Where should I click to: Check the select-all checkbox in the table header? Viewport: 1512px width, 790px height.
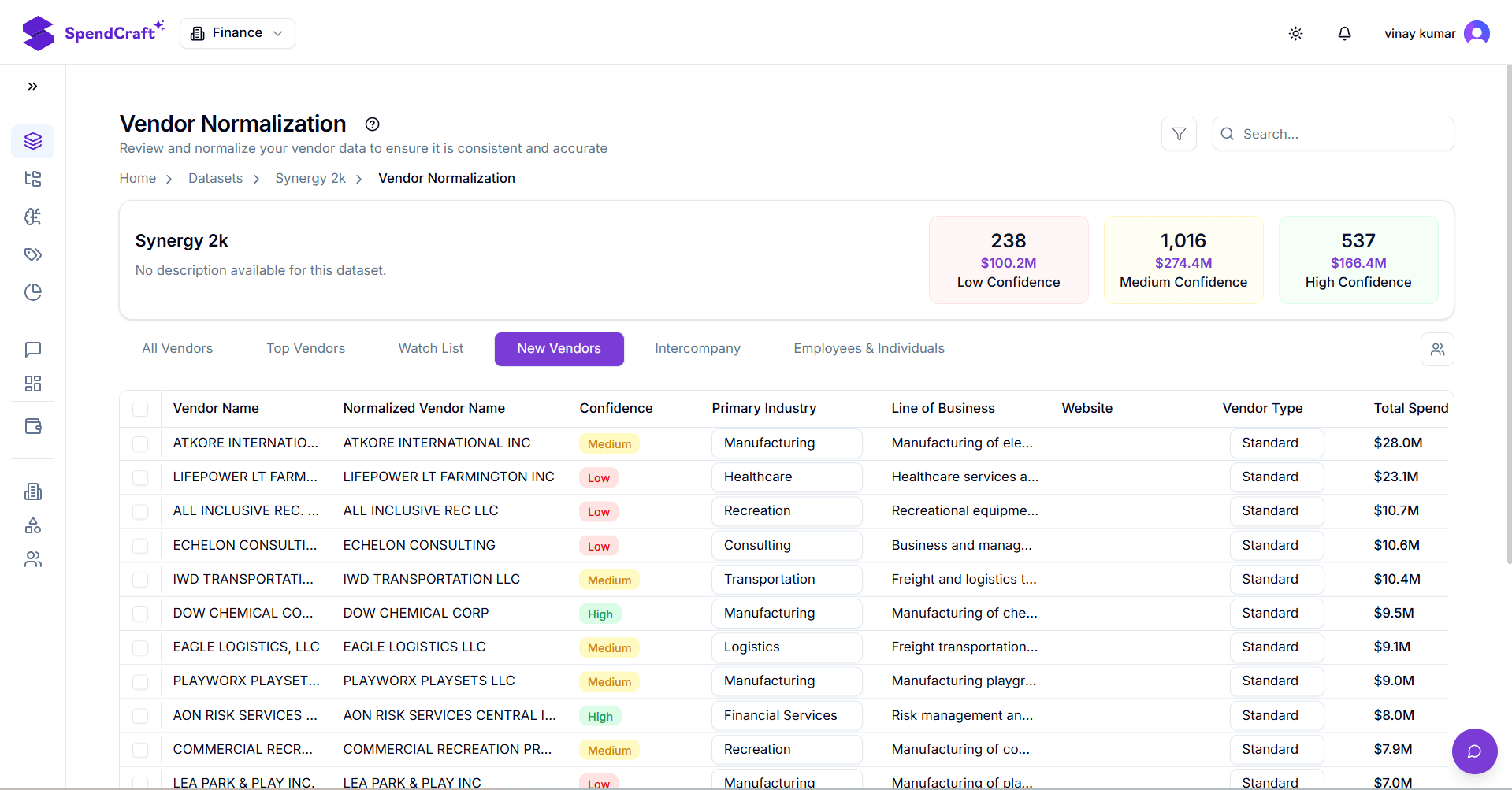(x=140, y=409)
